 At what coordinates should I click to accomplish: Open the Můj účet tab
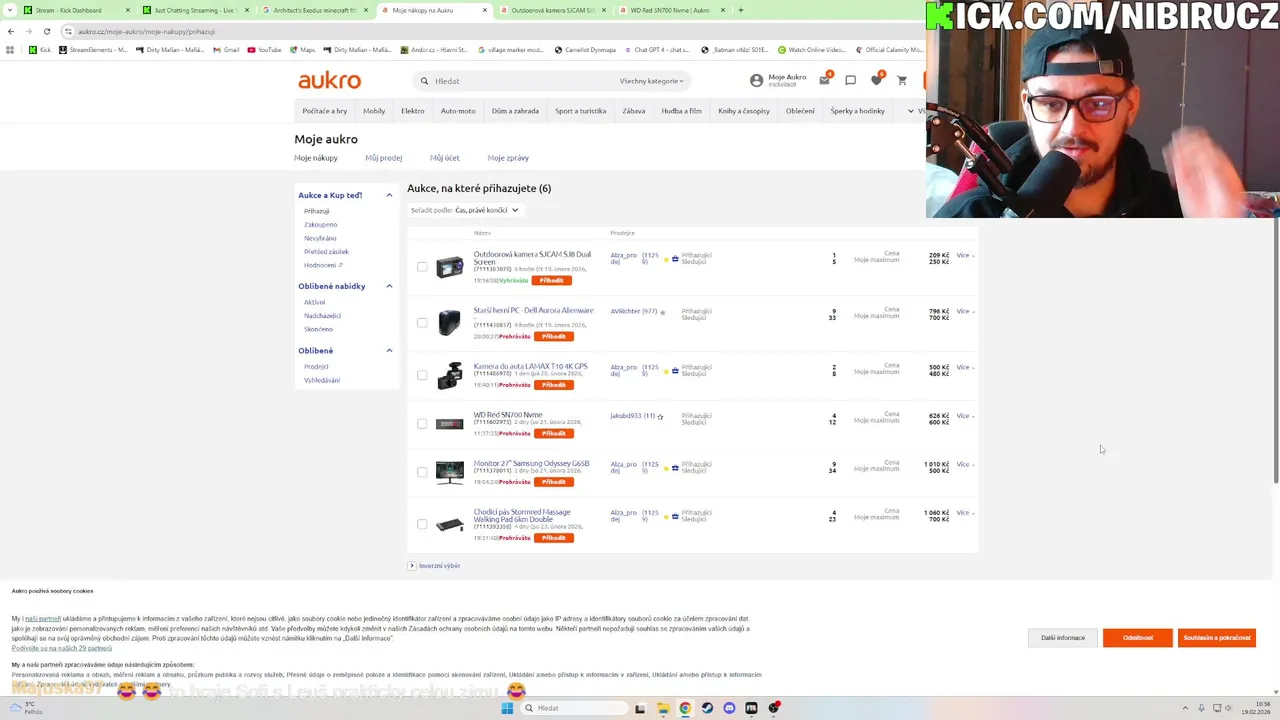coord(445,158)
